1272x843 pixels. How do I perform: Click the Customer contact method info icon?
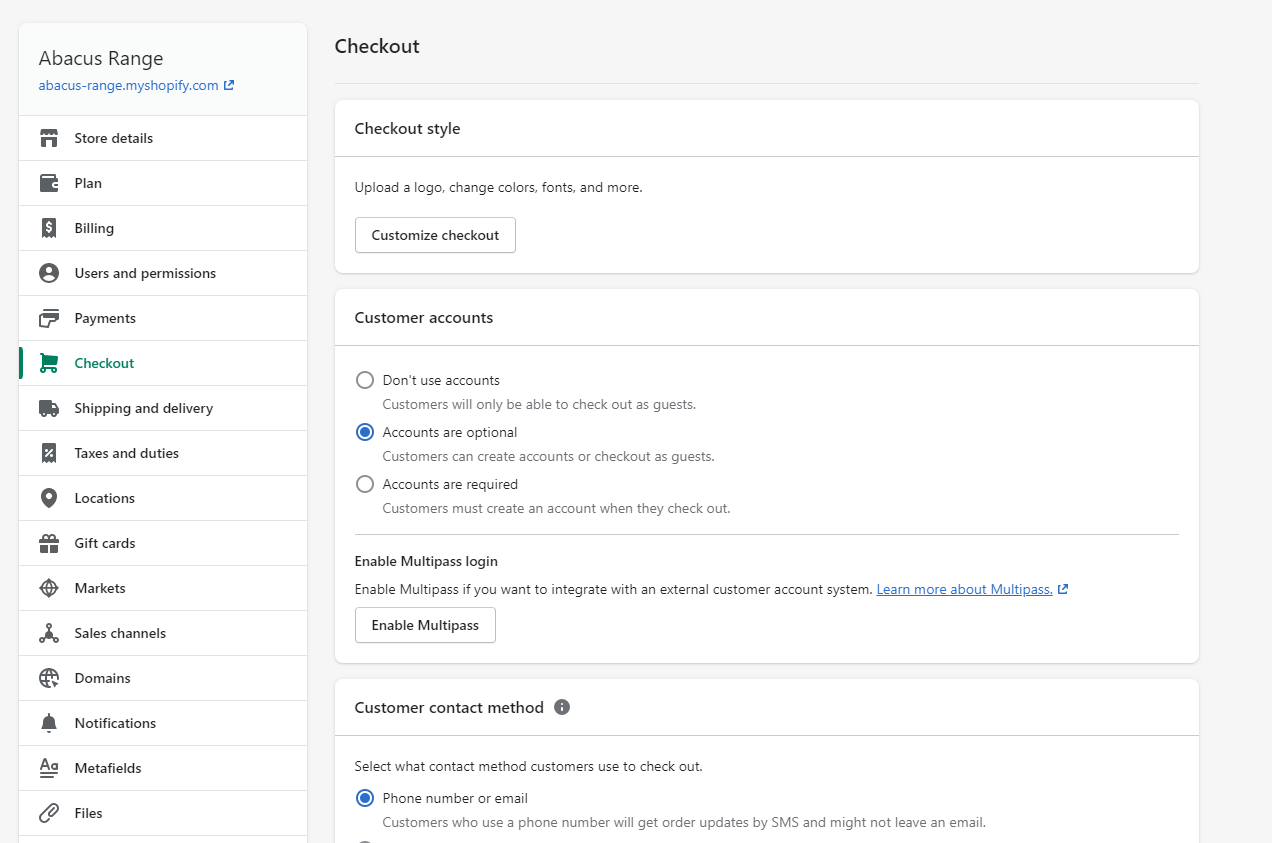point(562,707)
